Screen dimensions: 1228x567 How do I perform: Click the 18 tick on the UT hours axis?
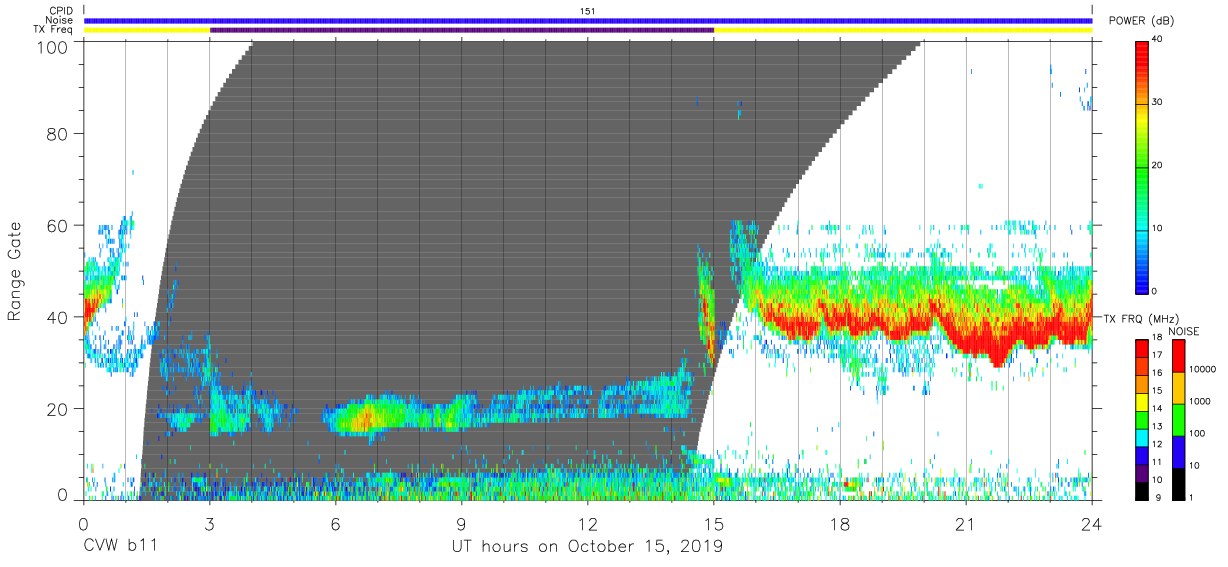tap(840, 524)
